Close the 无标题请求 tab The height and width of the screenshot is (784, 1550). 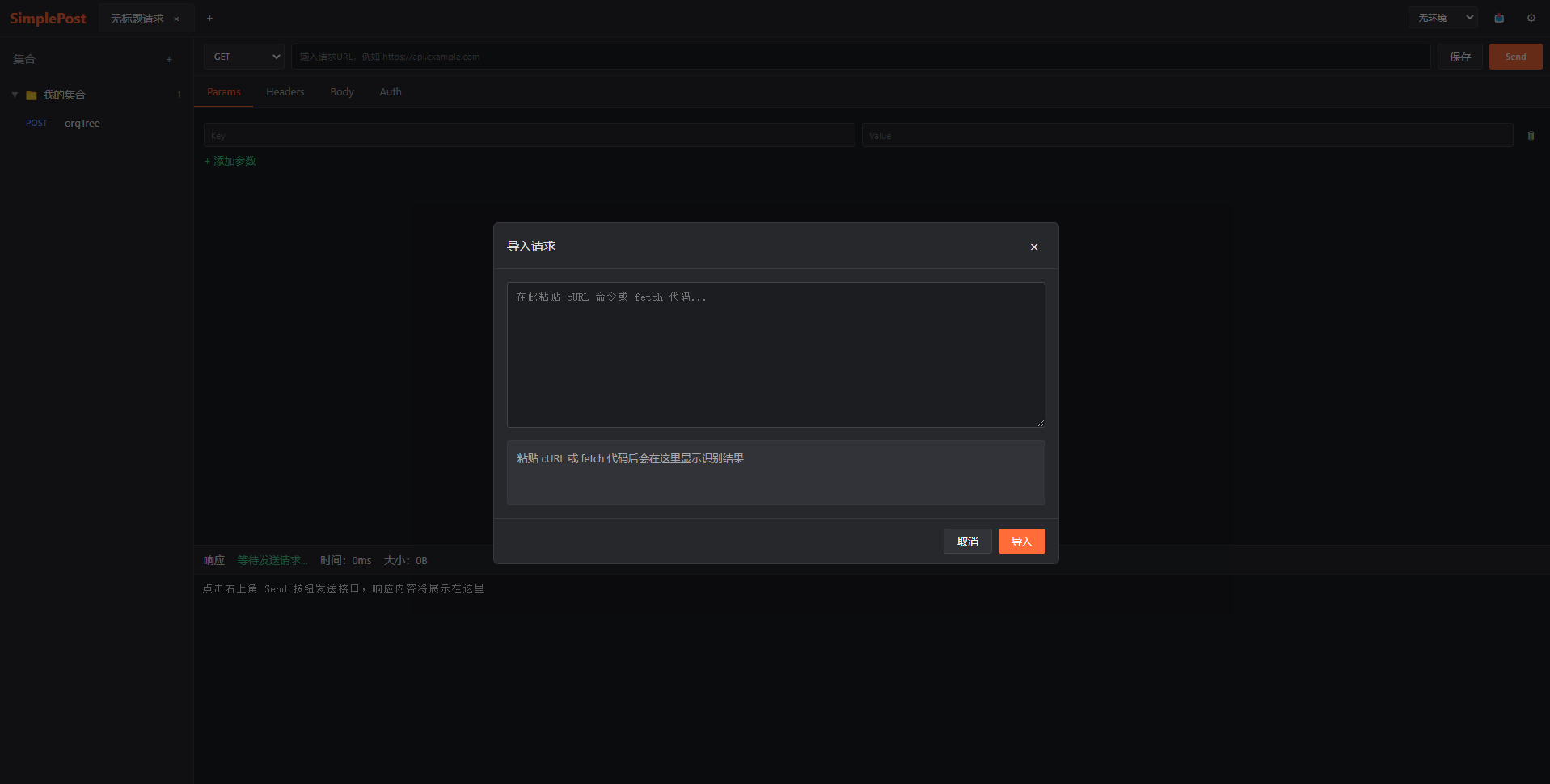(176, 19)
